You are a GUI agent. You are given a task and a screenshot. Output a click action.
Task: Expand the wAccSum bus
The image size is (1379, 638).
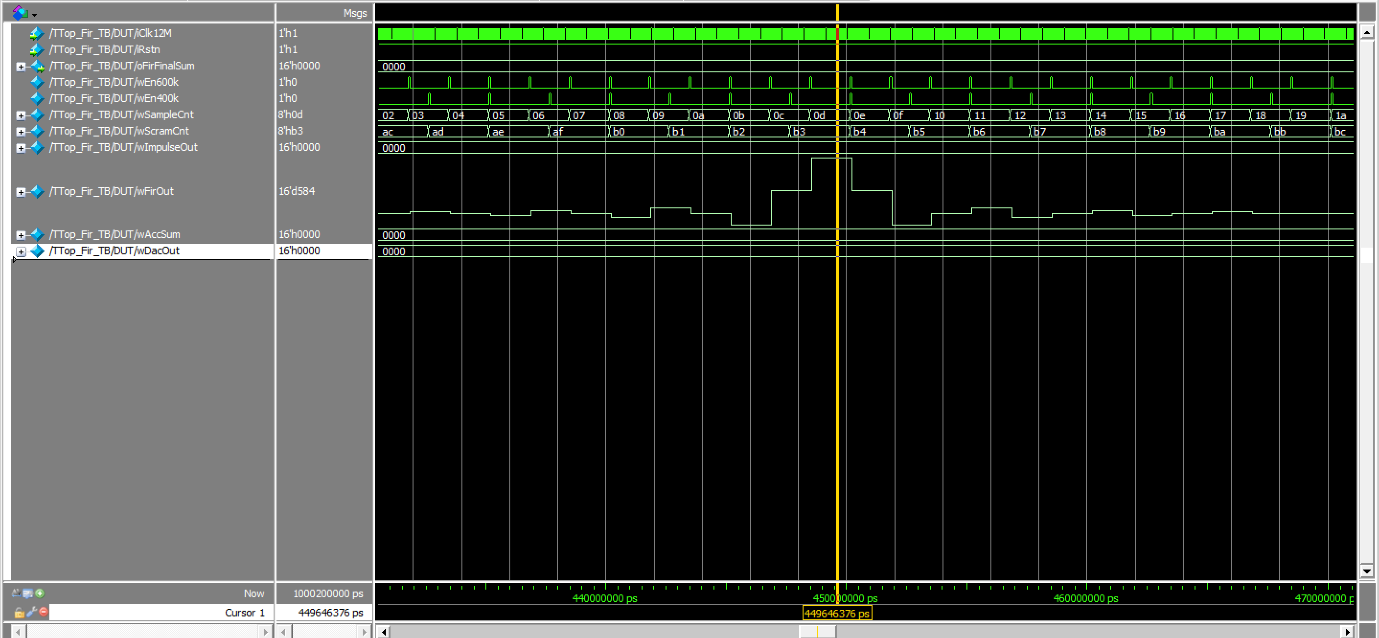coord(21,235)
